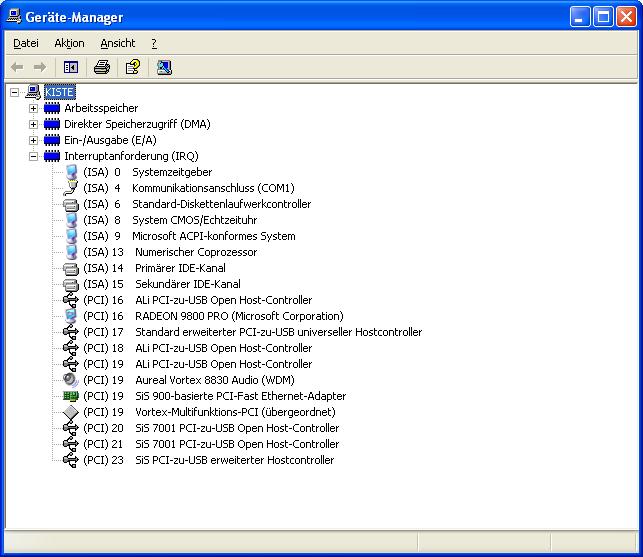Click USB icon of IRQ 20 SiS 7001

click(71, 428)
